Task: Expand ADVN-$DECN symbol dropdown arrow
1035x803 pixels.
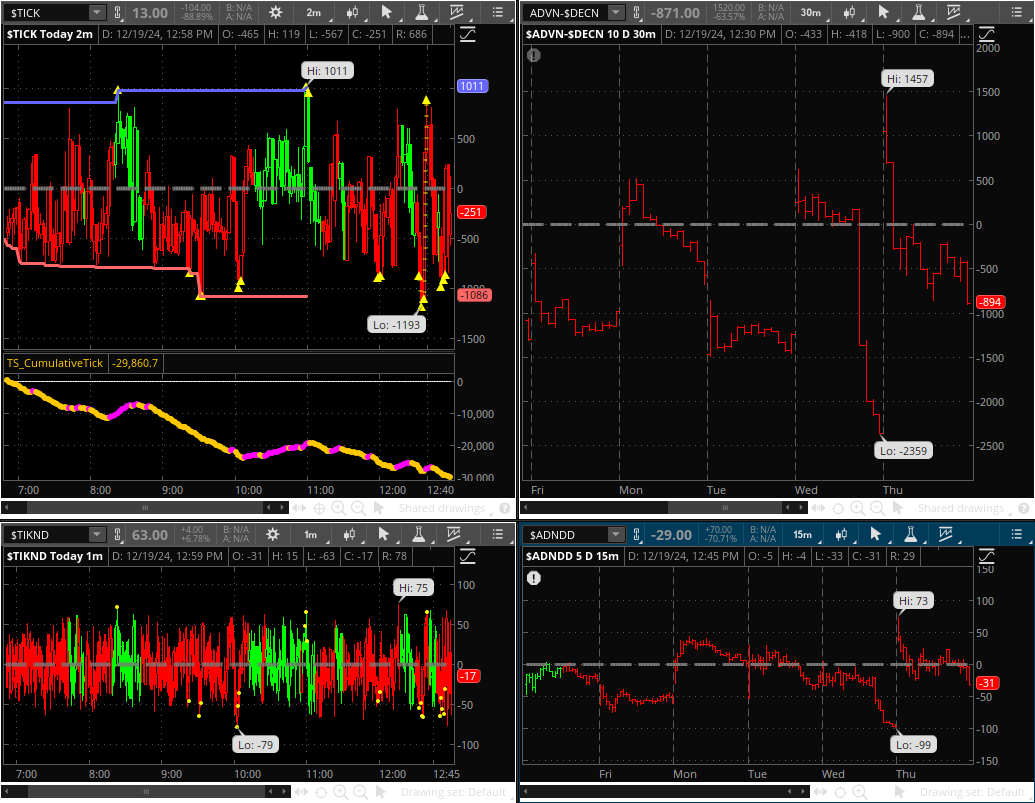Action: click(x=616, y=13)
